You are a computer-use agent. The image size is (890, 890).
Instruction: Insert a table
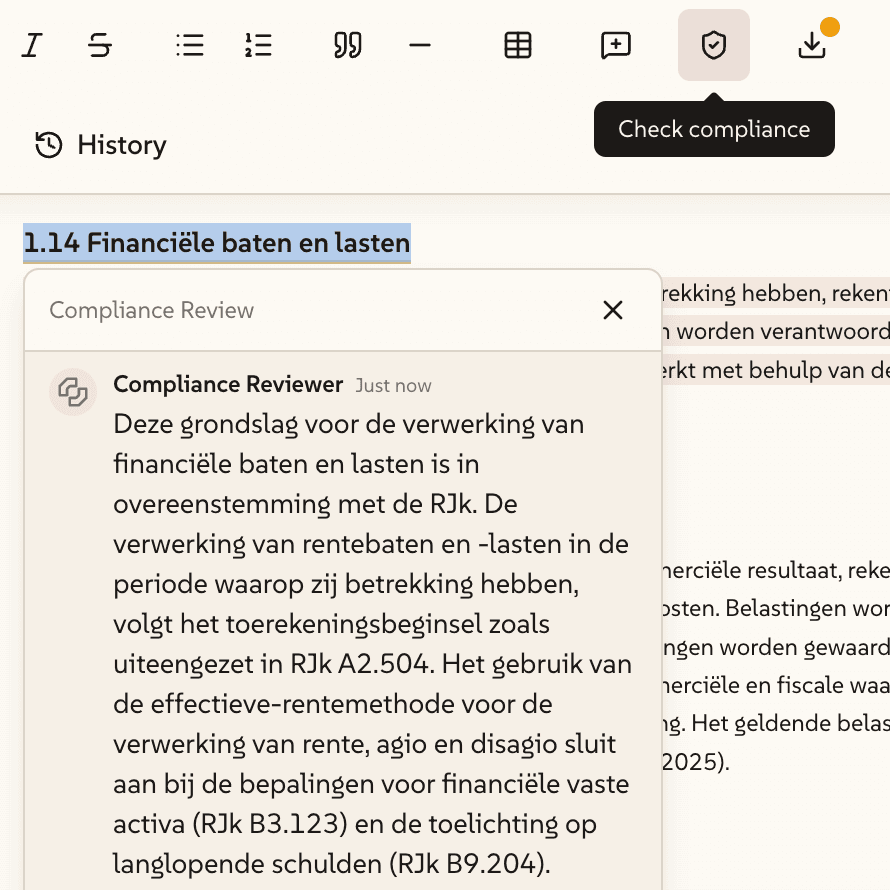pyautogui.click(x=518, y=45)
